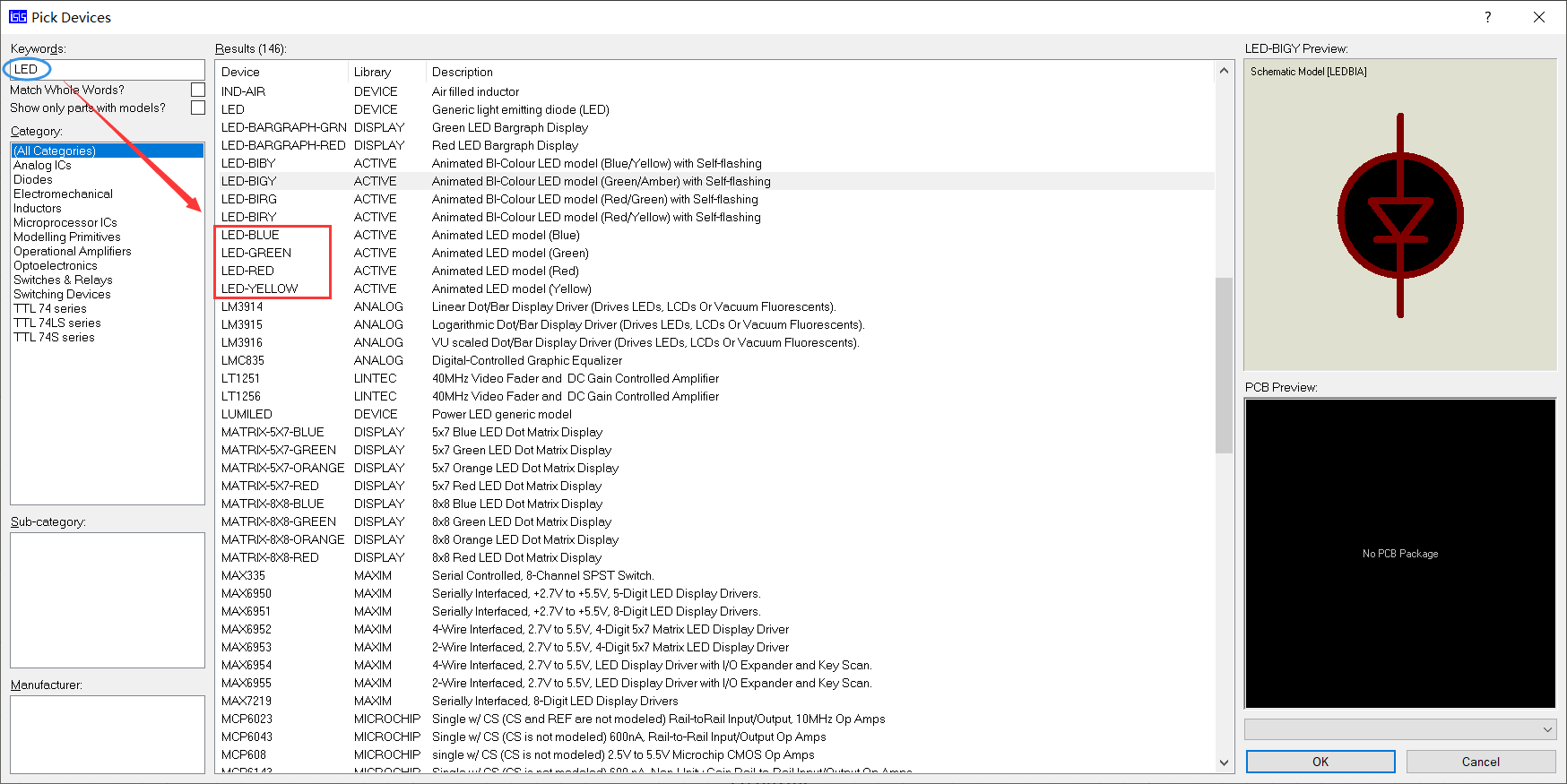Select MATRIX-5X7-BLUE device row
Image resolution: width=1567 pixels, height=784 pixels.
[x=715, y=432]
